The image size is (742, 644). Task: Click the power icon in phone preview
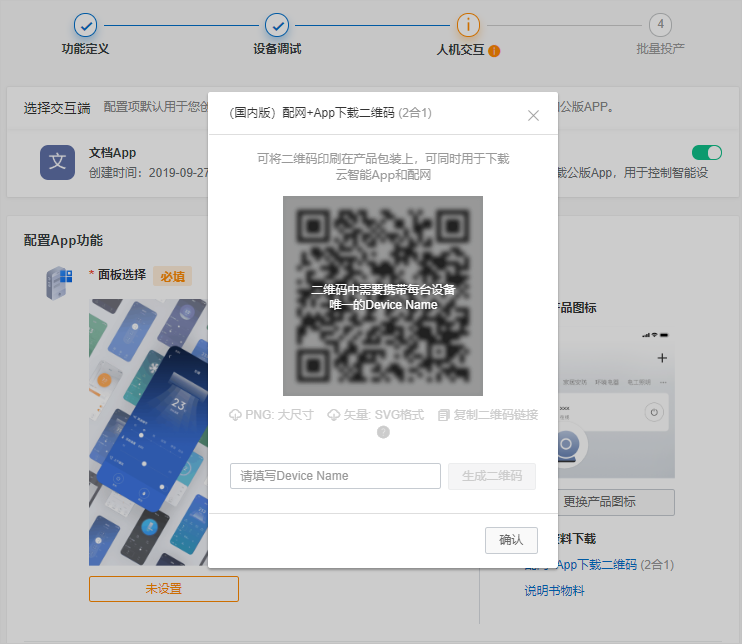coord(654,412)
